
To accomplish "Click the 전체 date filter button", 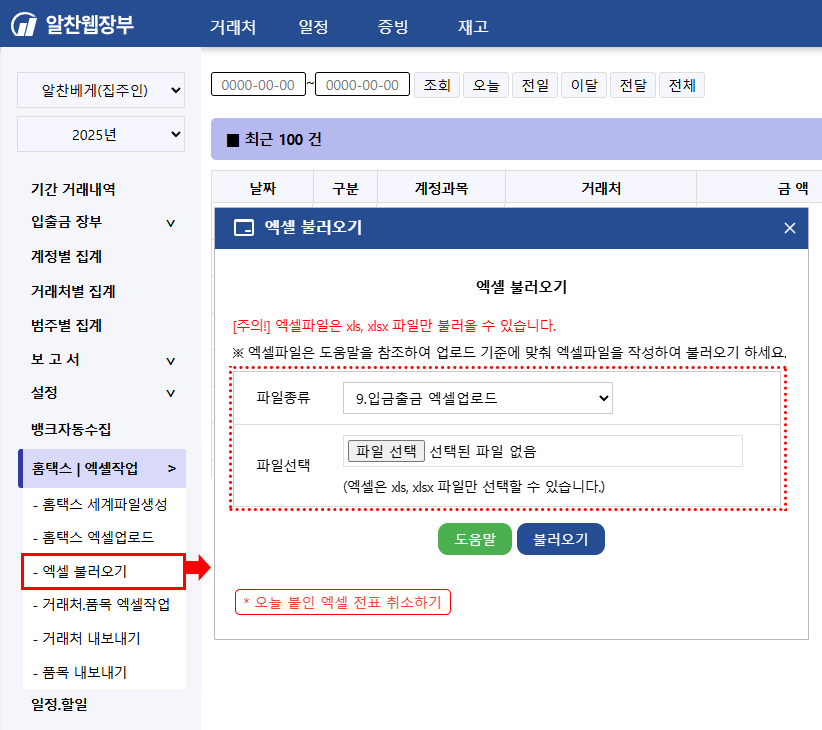I will 682,85.
